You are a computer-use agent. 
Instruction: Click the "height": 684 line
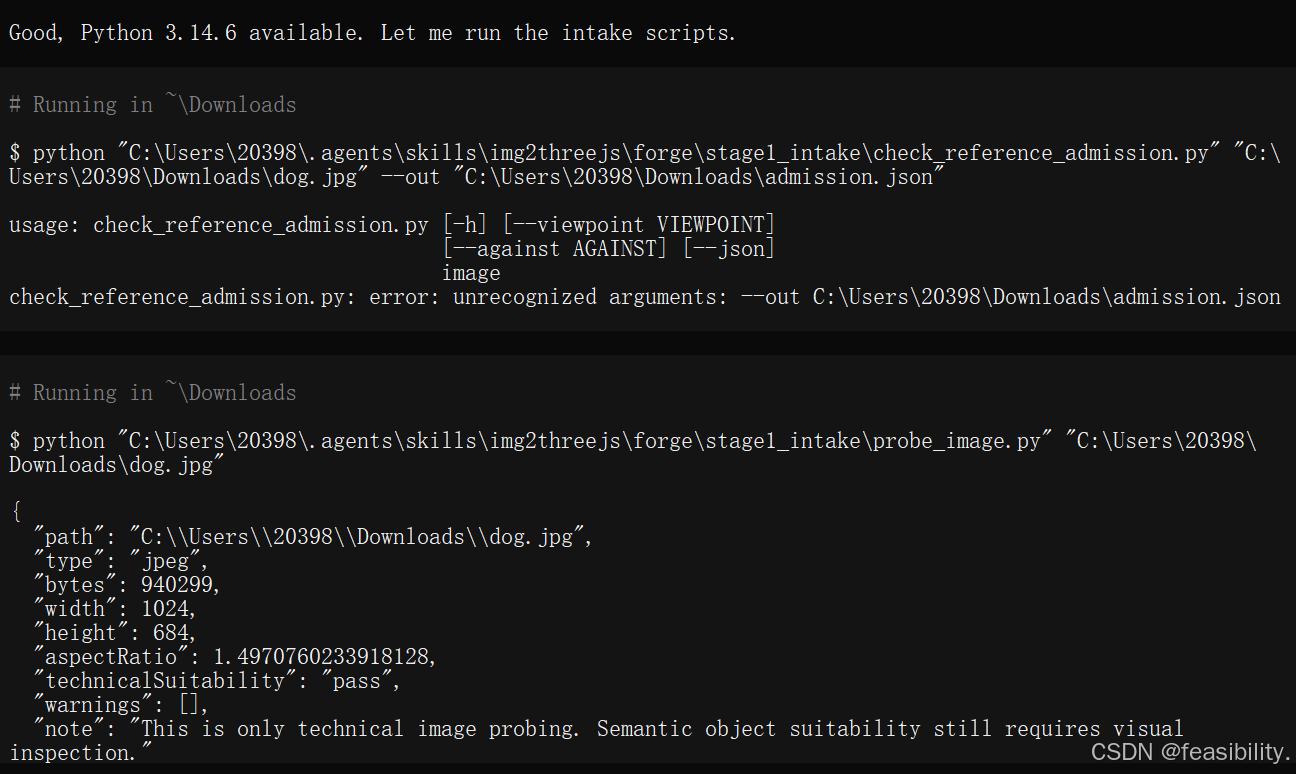click(114, 633)
